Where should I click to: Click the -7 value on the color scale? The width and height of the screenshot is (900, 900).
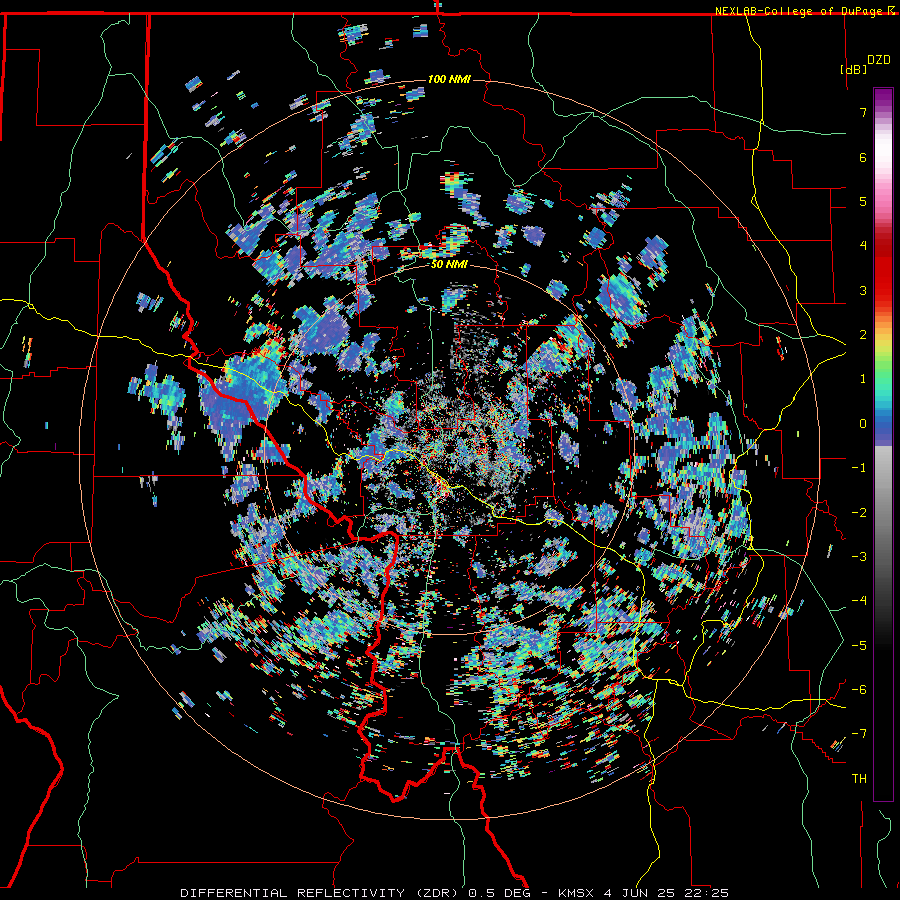859,734
